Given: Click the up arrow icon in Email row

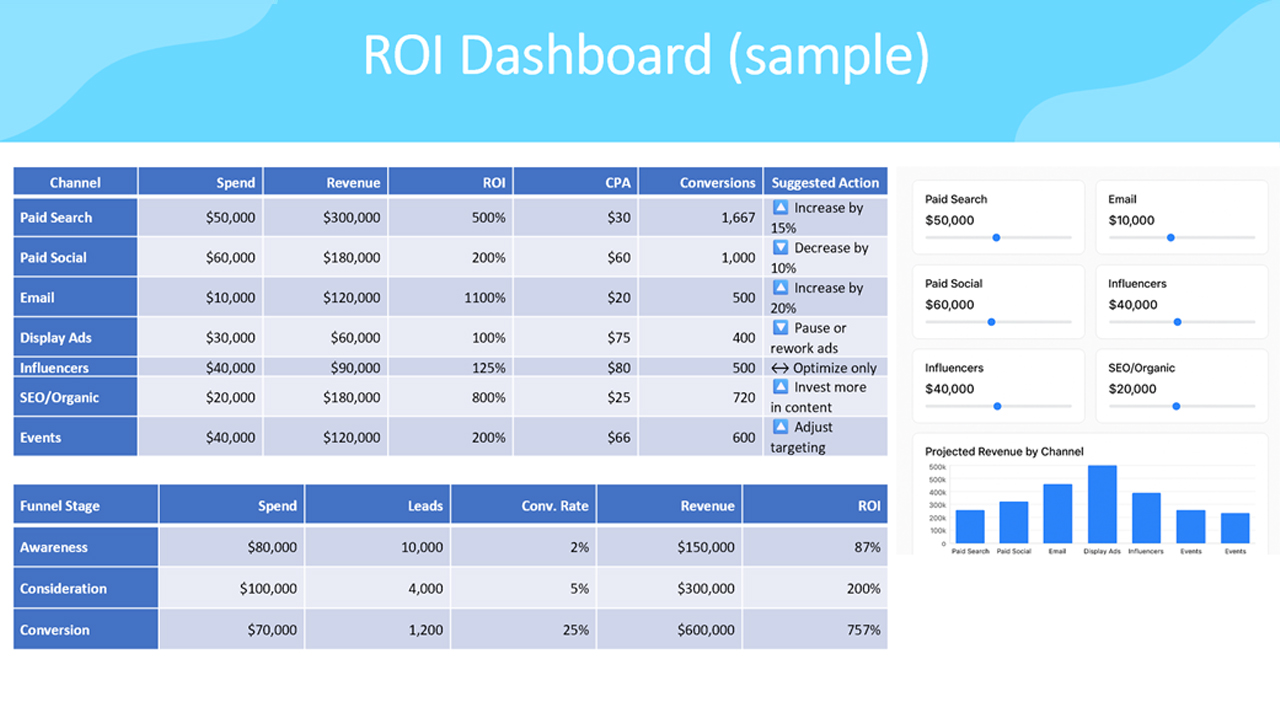Looking at the screenshot, I should (x=781, y=288).
